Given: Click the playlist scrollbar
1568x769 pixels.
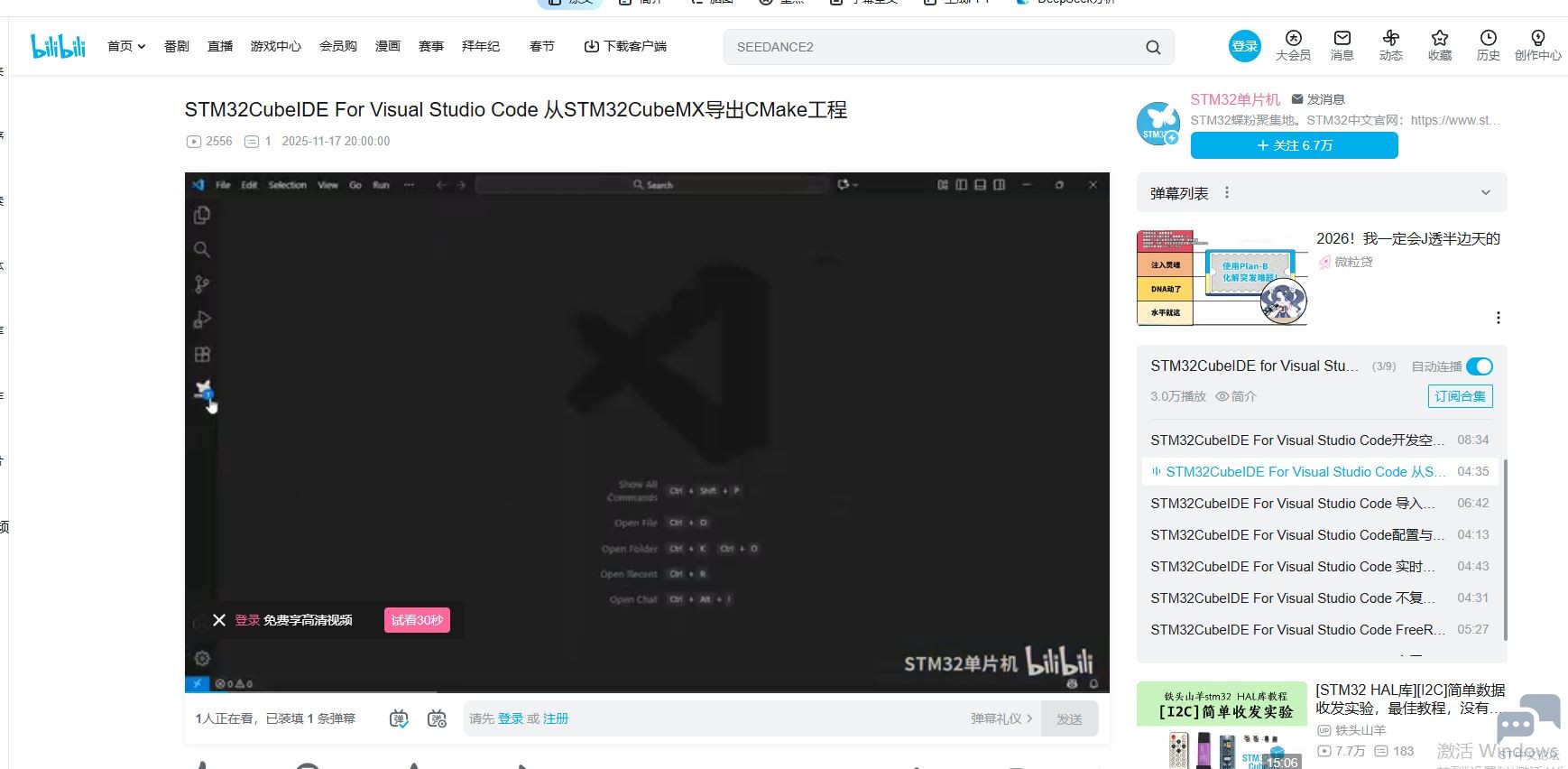Looking at the screenshot, I should click(x=1505, y=549).
